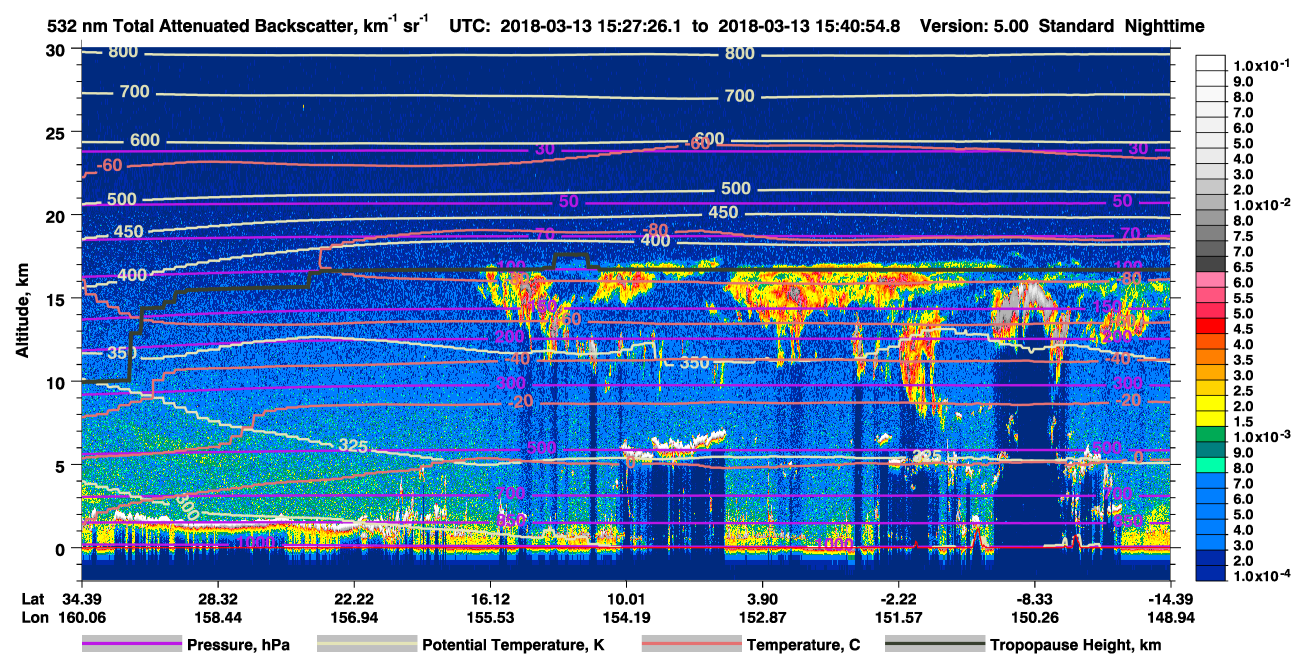Click longitude value '160.06'
This screenshot has height=667, width=1300.
80,617
